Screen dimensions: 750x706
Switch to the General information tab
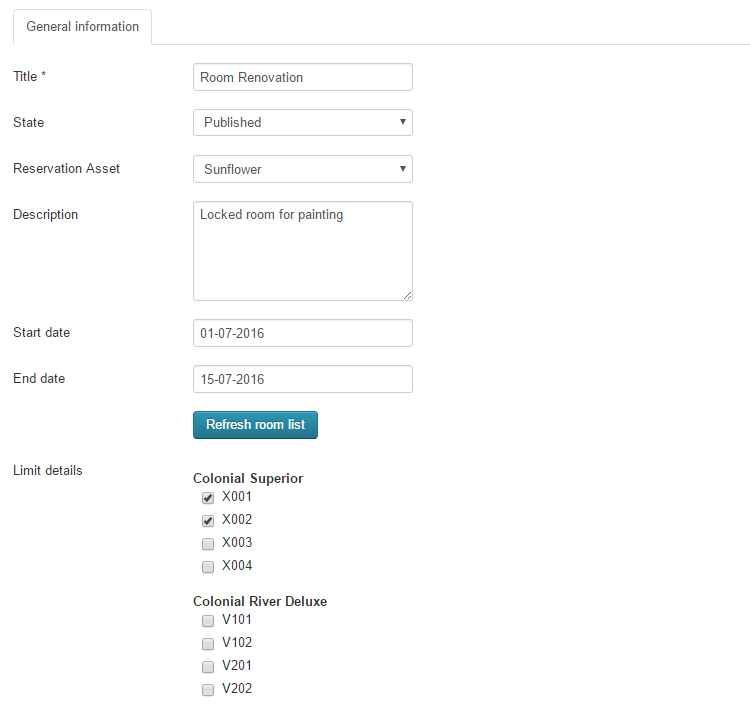coord(82,27)
